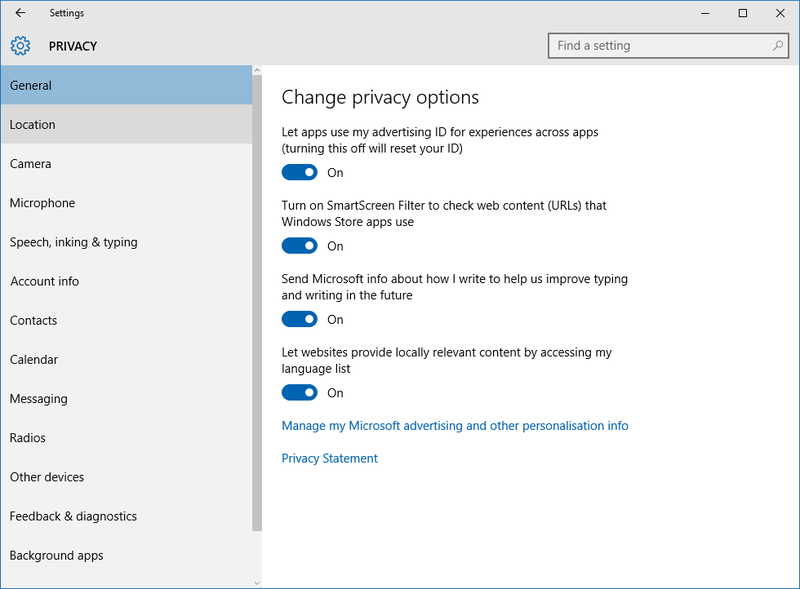Open Camera privacy settings
The height and width of the screenshot is (589, 800).
click(127, 164)
